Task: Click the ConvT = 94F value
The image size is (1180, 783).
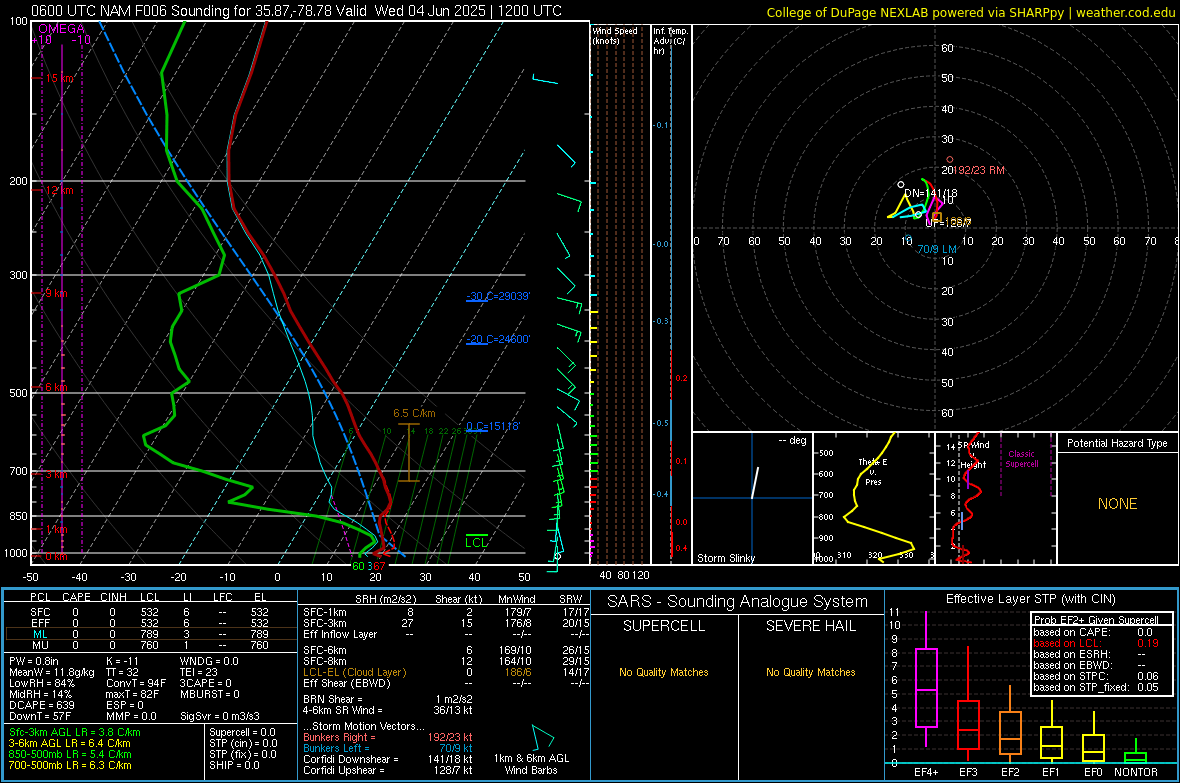Action: pyautogui.click(x=136, y=684)
